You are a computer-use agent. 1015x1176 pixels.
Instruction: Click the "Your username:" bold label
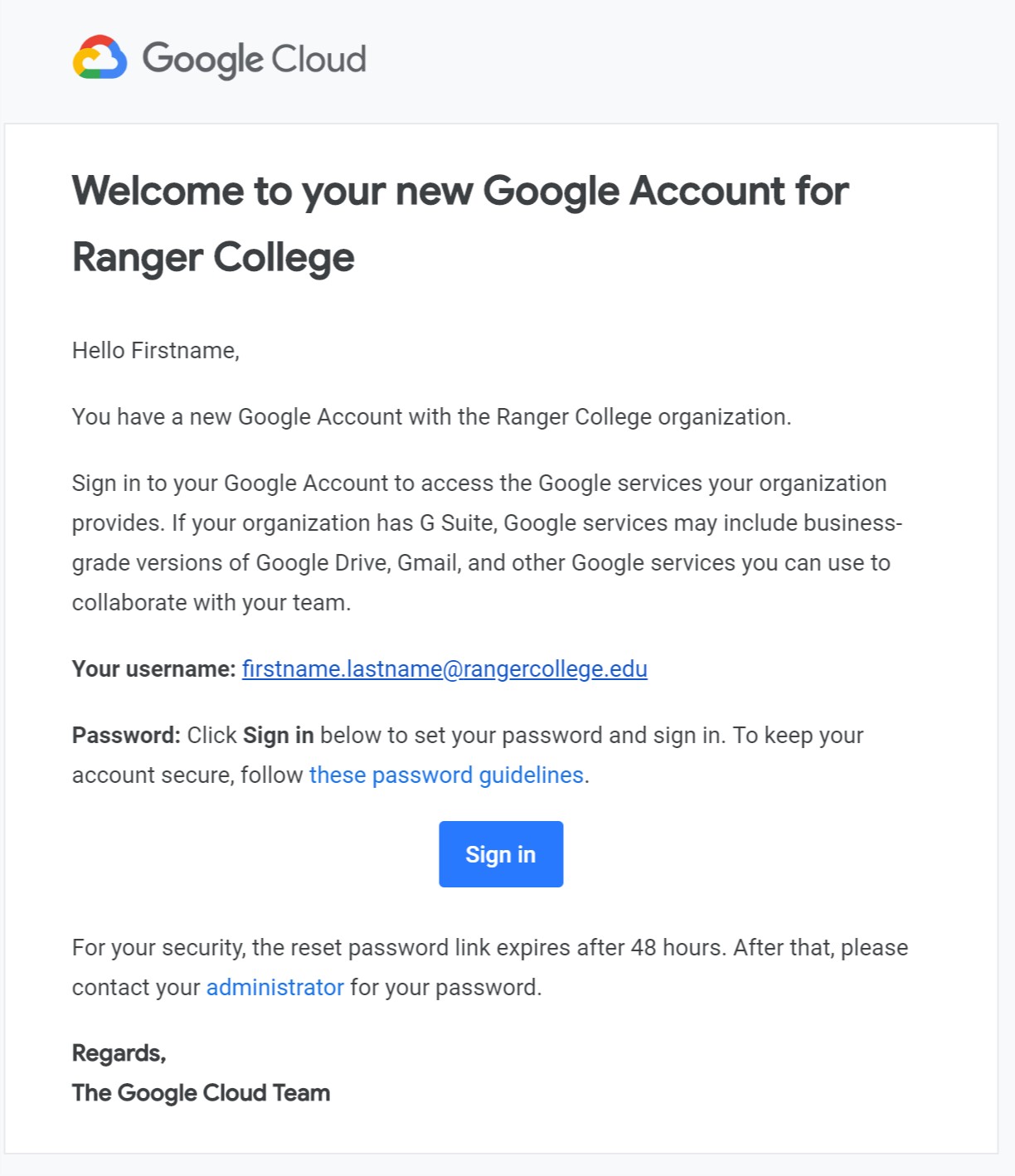click(x=153, y=669)
